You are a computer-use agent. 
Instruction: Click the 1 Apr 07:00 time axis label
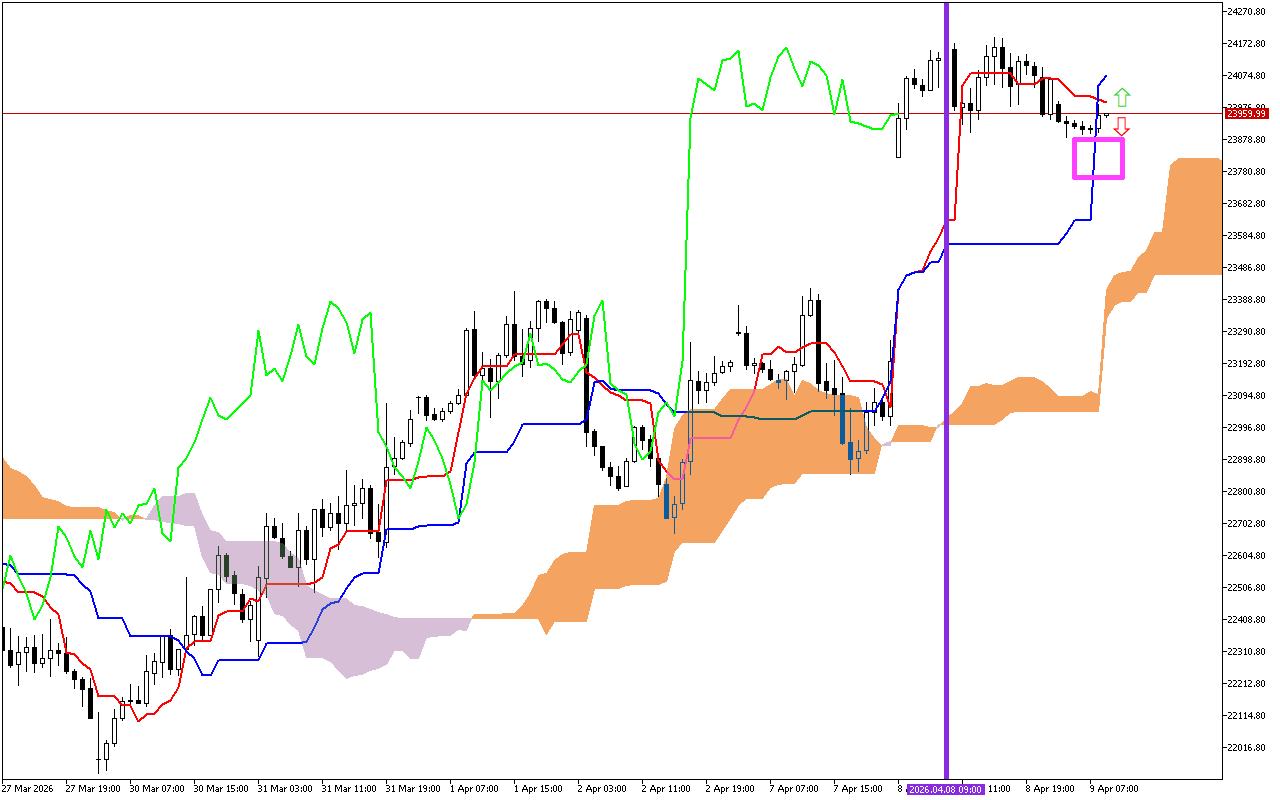point(475,789)
